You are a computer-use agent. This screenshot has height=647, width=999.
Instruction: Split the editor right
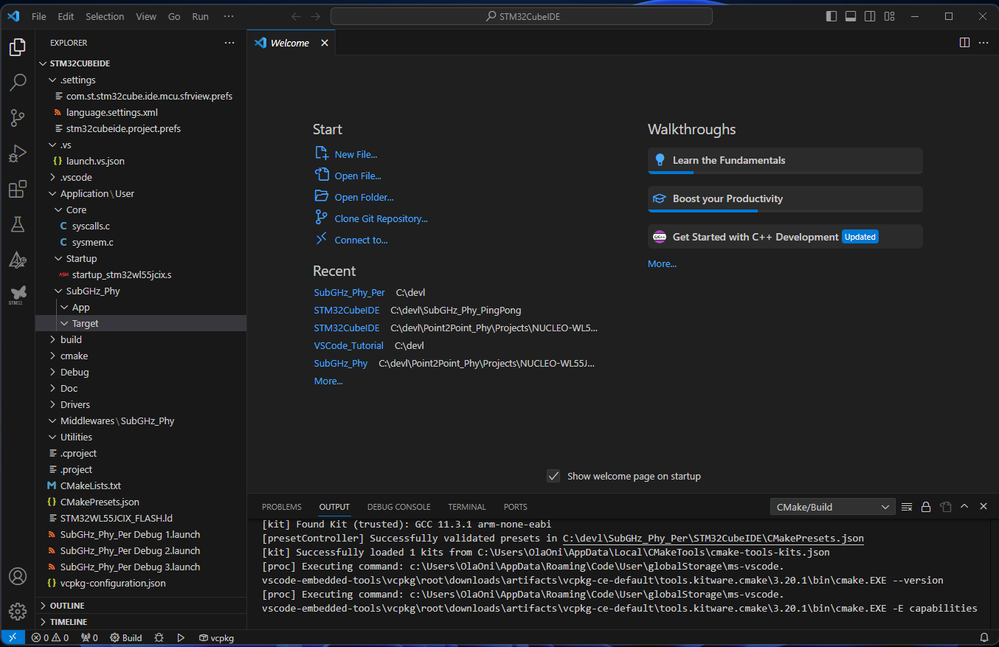tap(965, 43)
